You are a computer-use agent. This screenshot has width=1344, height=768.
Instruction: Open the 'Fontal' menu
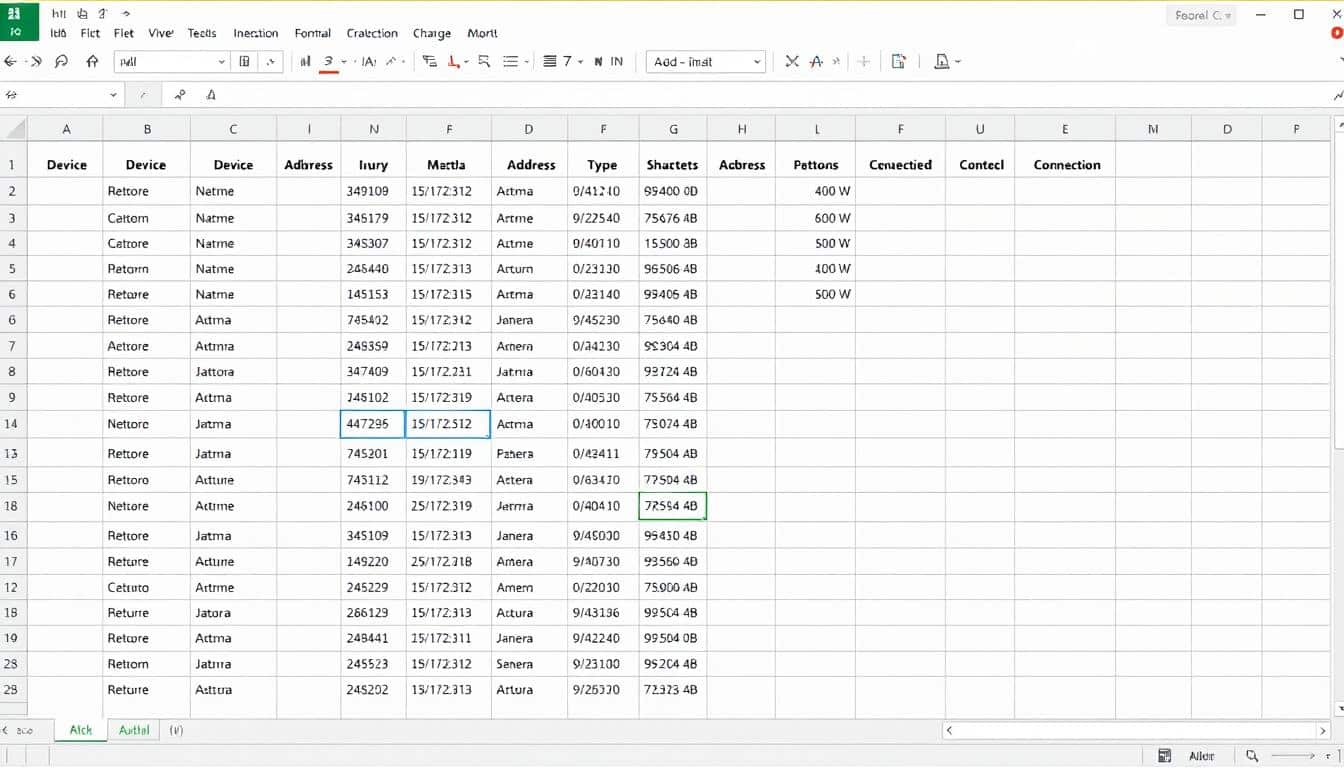coord(313,33)
